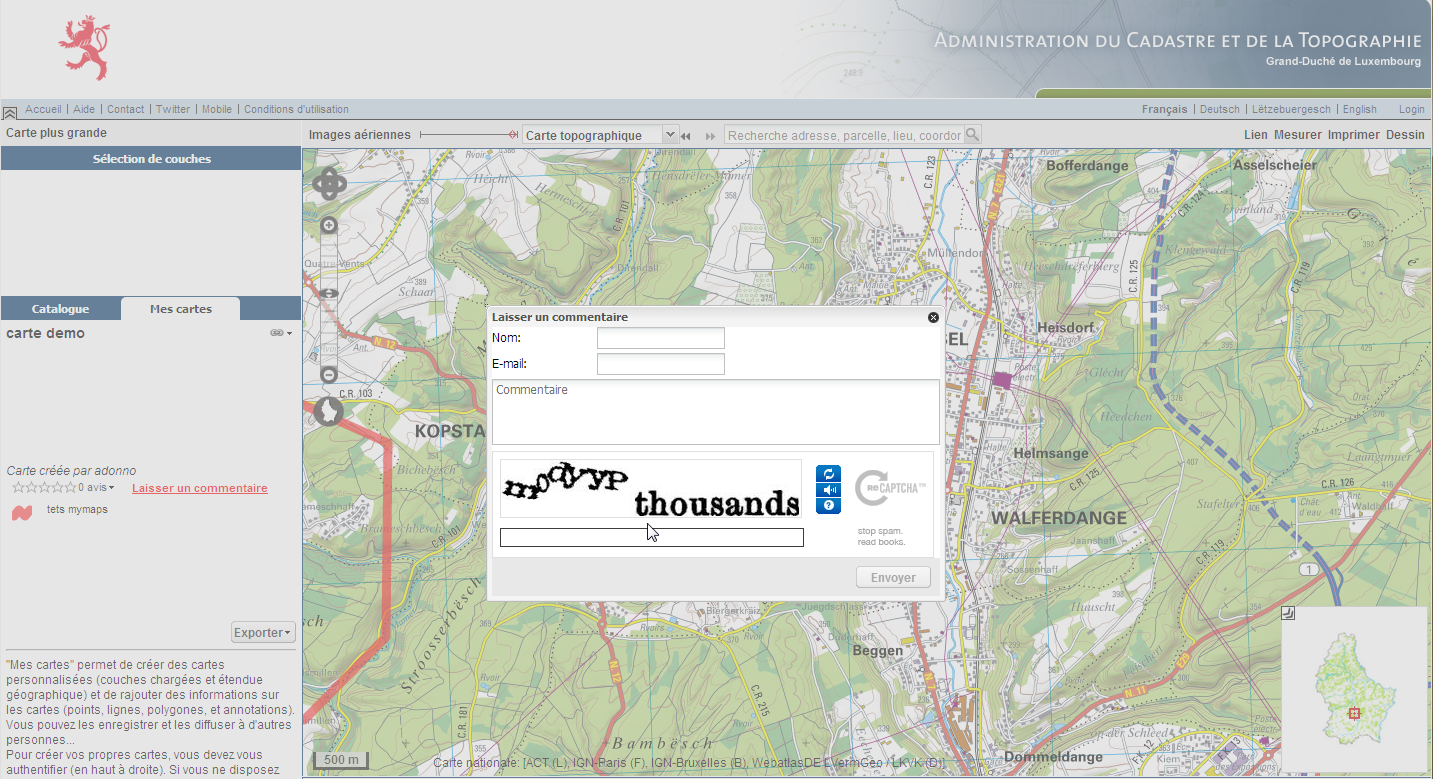
Task: Play the audio CAPTCHA challenge
Action: coord(828,490)
